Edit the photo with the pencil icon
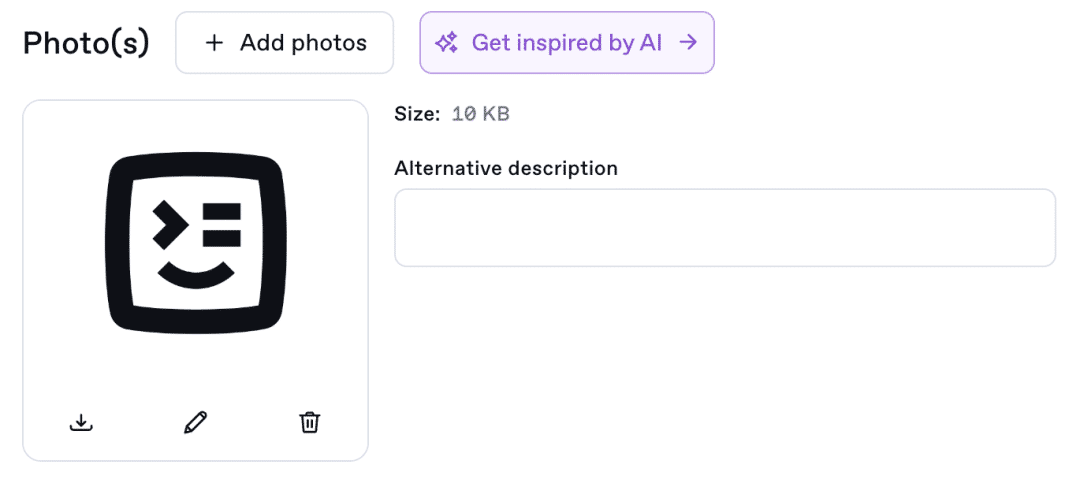 tap(196, 422)
